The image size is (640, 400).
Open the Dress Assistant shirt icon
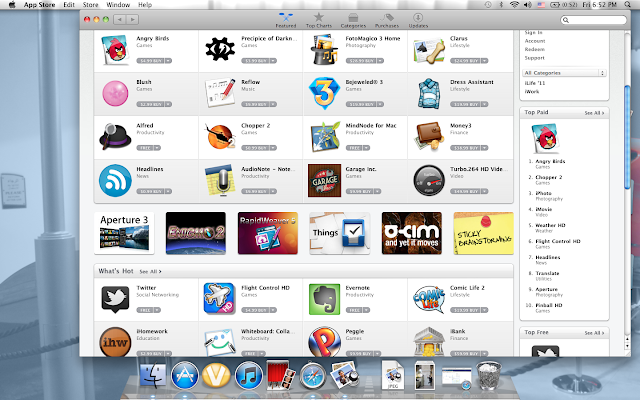coord(429,93)
